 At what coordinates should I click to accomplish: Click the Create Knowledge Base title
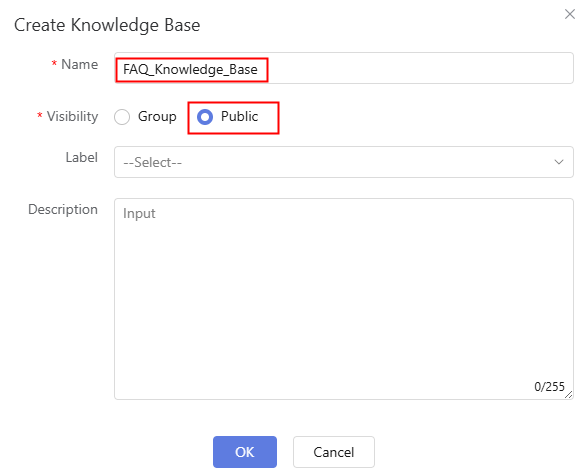click(107, 25)
